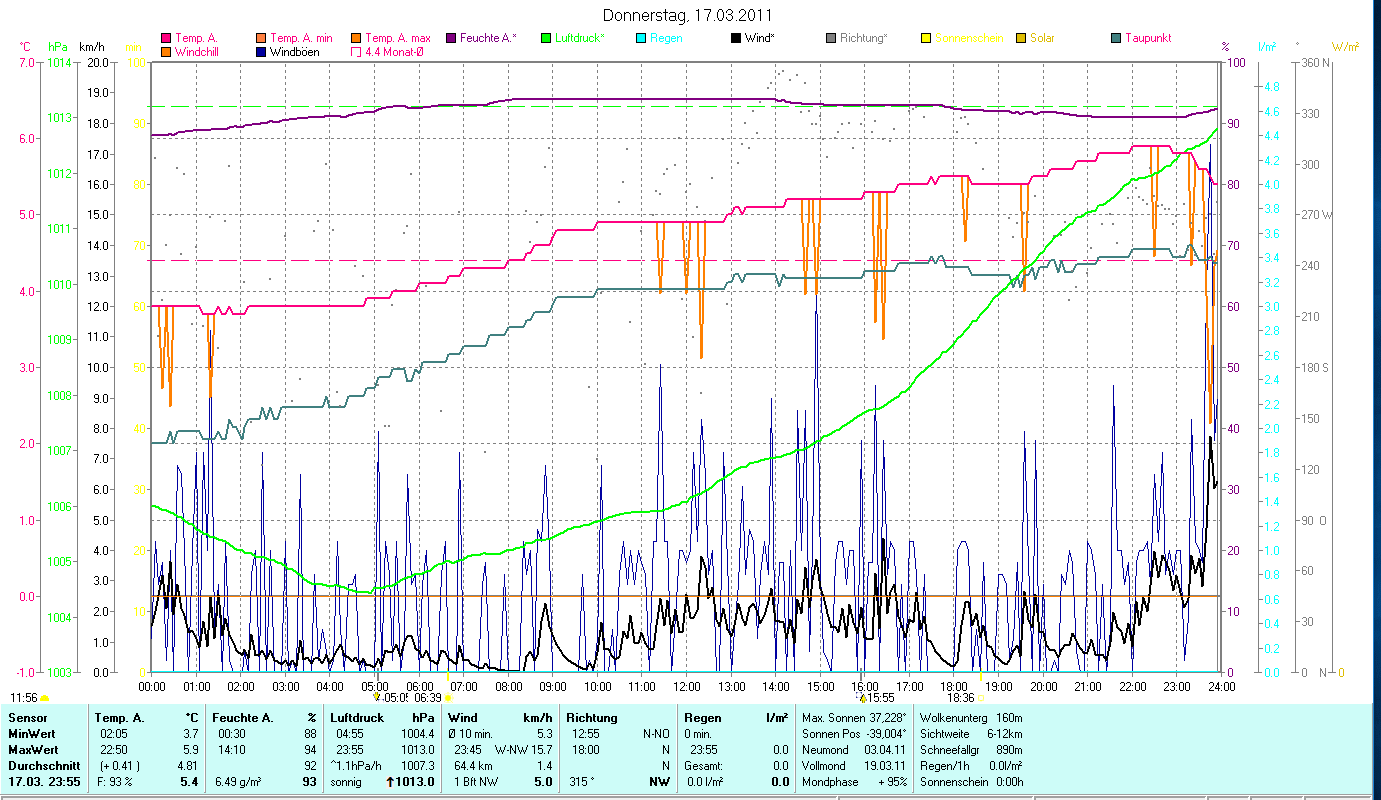Image resolution: width=1381 pixels, height=800 pixels.
Task: Click the pressure trend up arrow beside 1013.0
Action: coord(392,781)
